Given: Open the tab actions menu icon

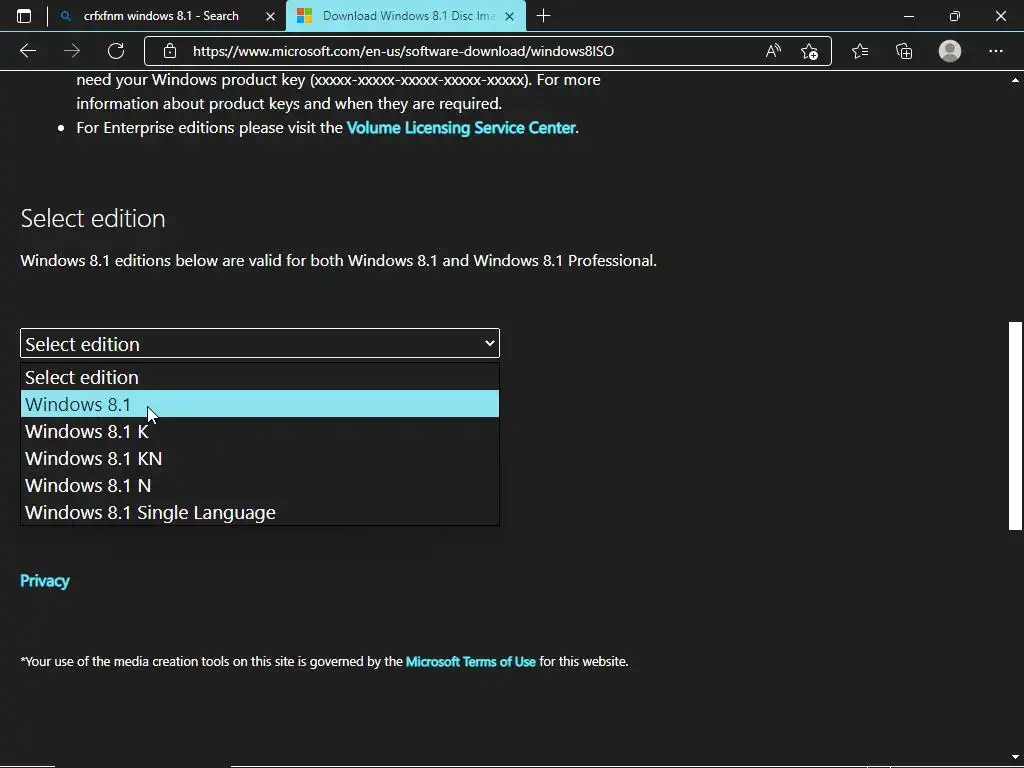Looking at the screenshot, I should [x=24, y=16].
